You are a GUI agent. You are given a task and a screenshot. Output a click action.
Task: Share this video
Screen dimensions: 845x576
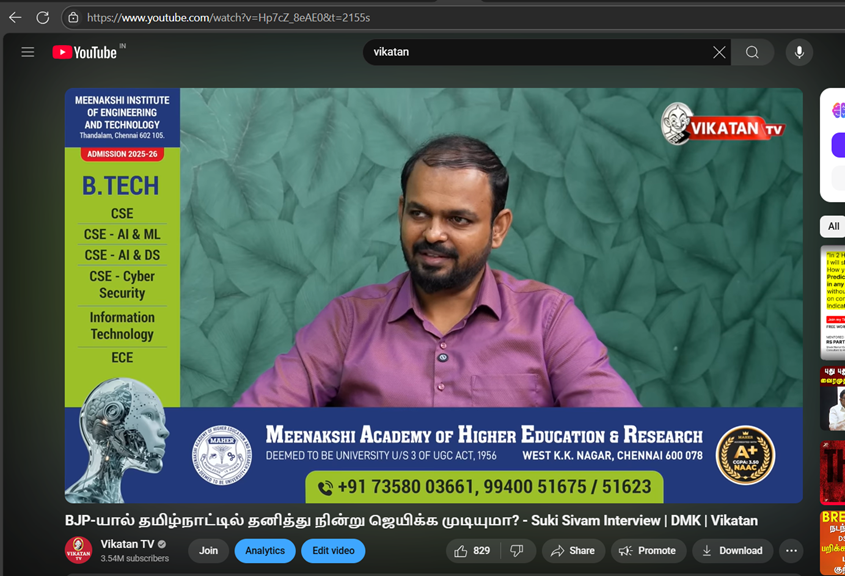(x=572, y=551)
